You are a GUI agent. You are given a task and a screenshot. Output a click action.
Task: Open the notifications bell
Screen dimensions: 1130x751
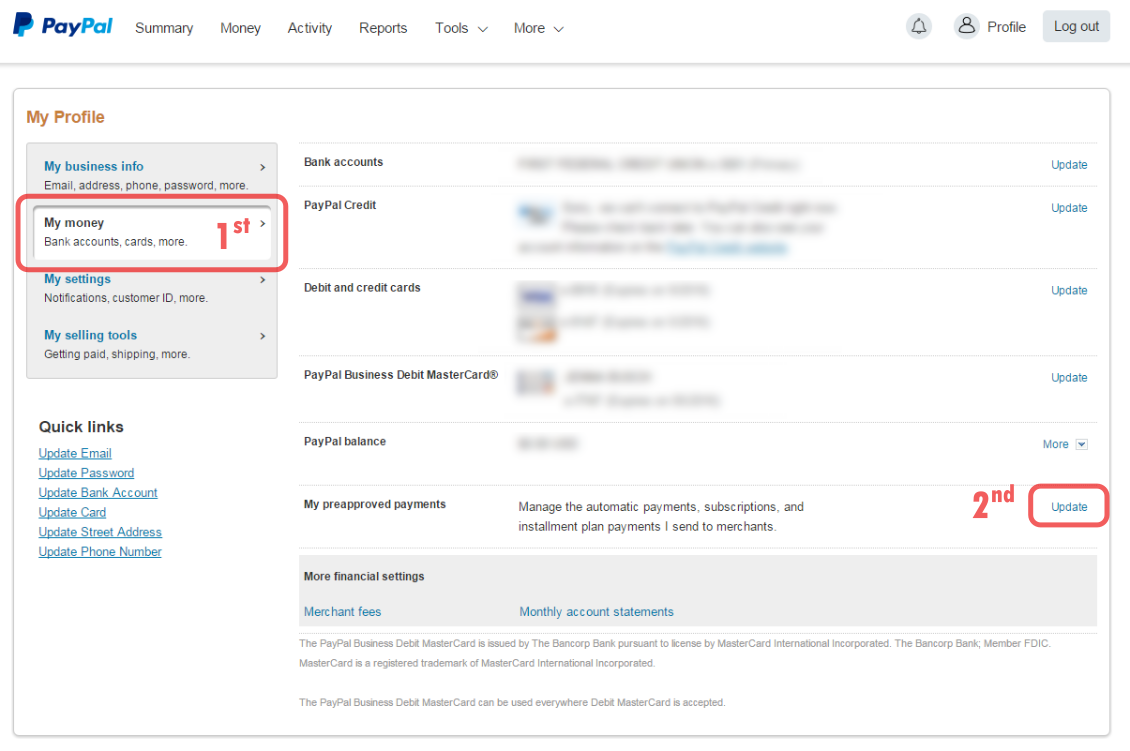tap(918, 27)
